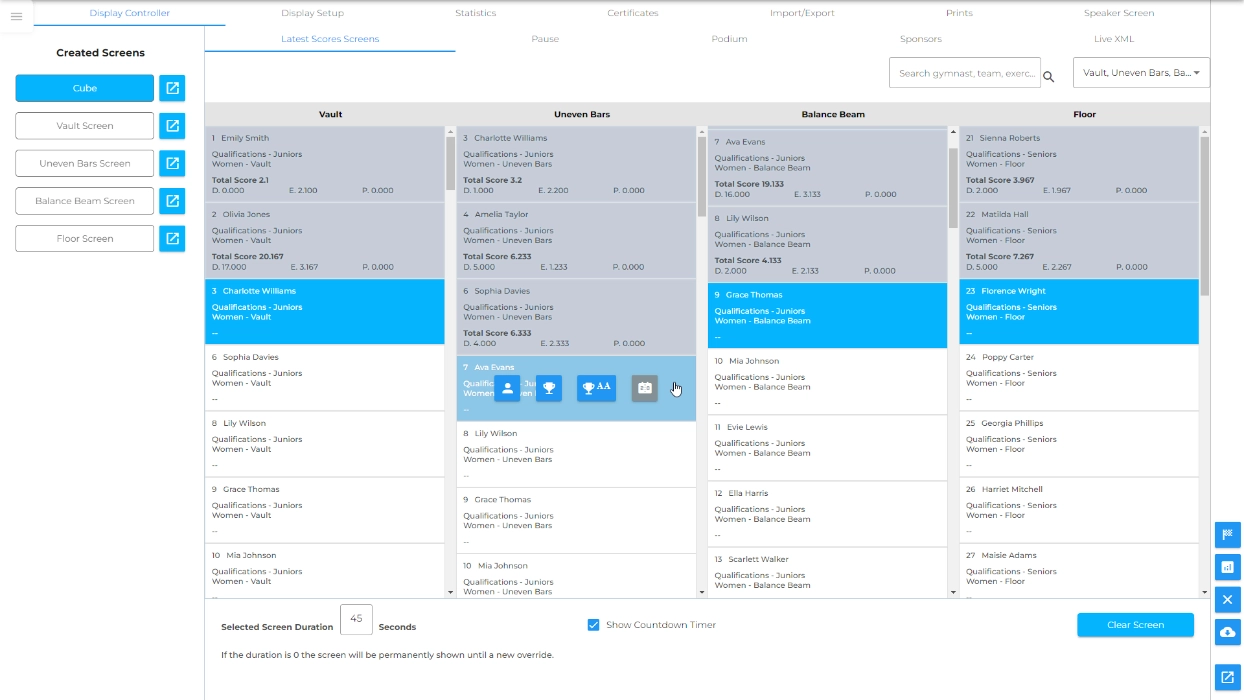Toggle Show Countdown Timer checkbox
This screenshot has height=700, width=1244.
pos(594,625)
